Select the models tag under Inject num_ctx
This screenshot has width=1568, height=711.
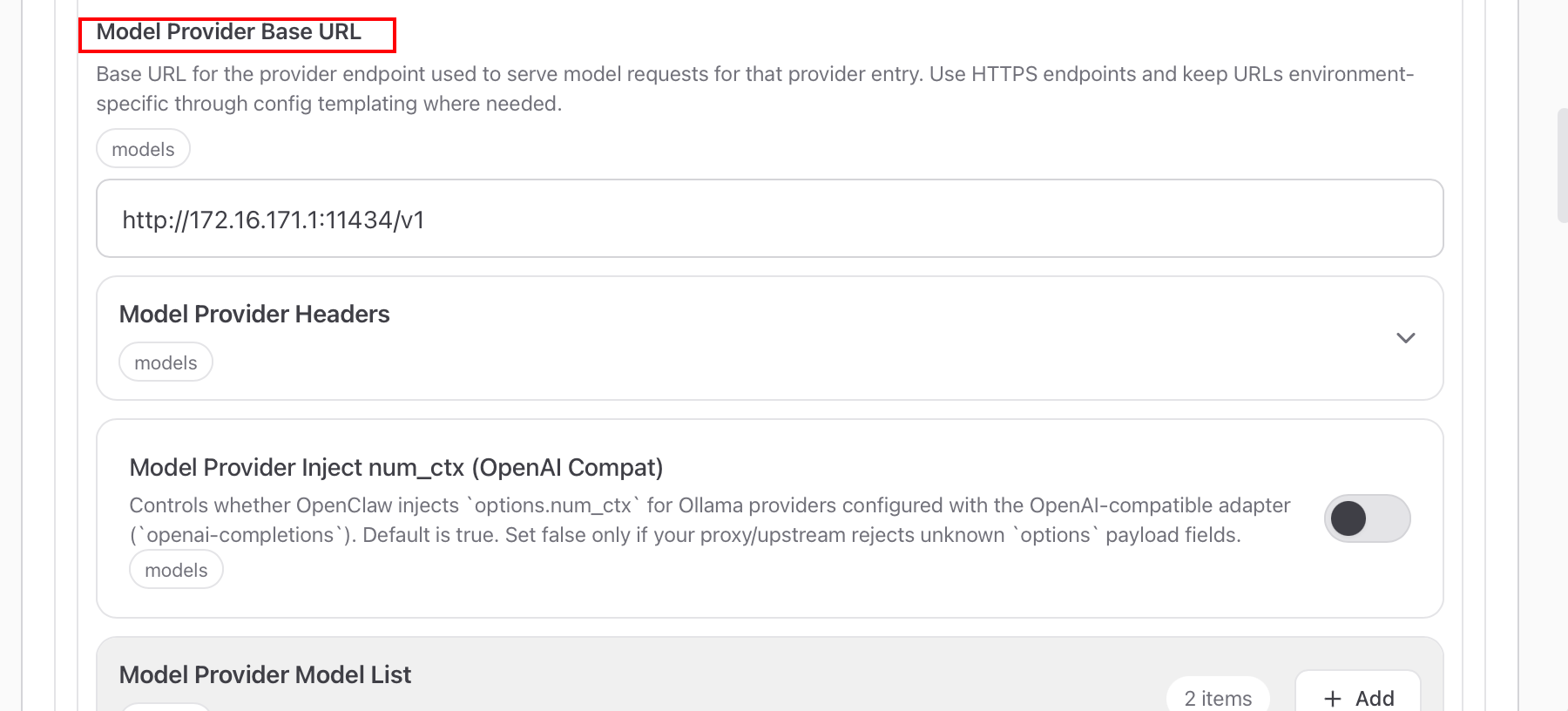(x=176, y=570)
